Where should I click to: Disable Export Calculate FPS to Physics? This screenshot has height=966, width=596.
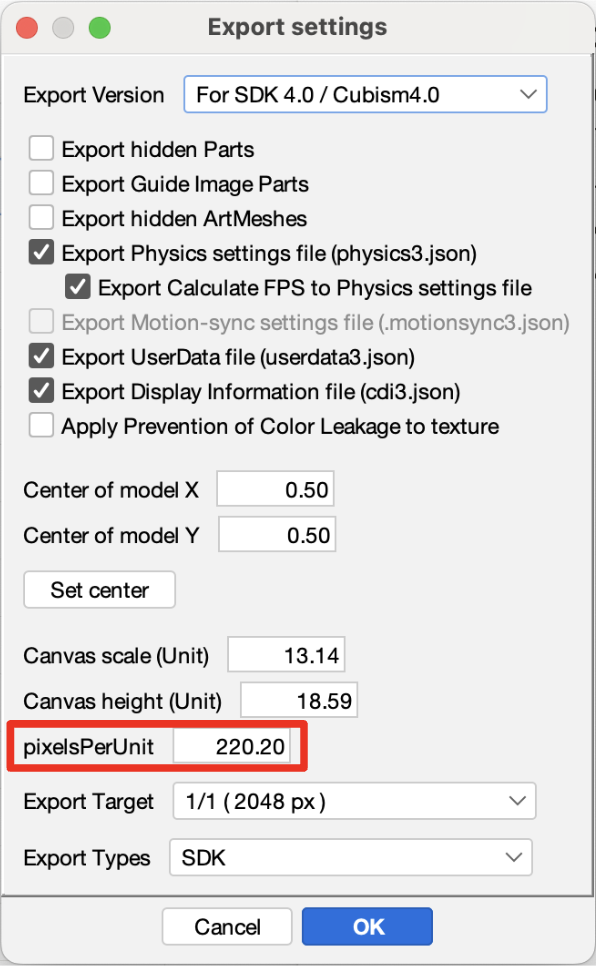point(78,287)
